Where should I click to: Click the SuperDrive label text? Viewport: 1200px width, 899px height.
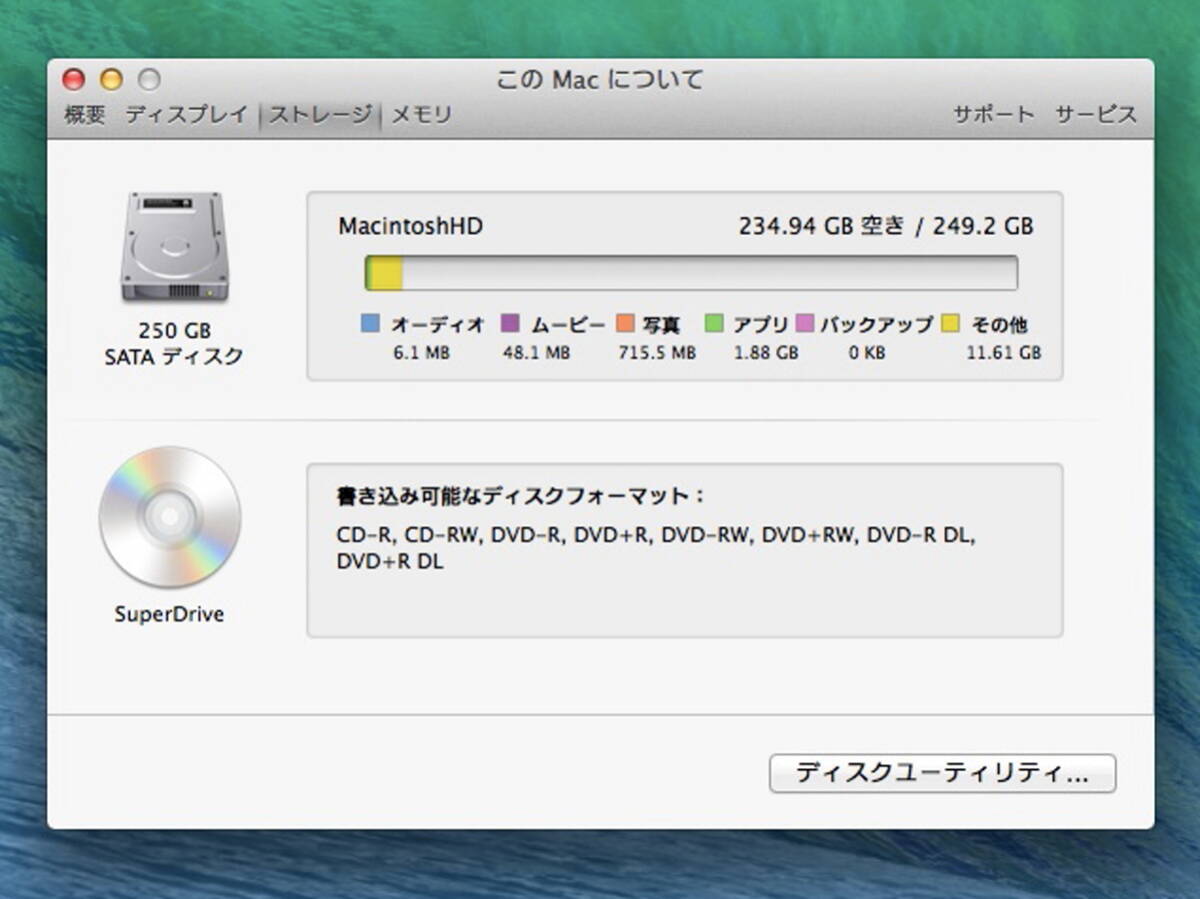click(x=169, y=614)
